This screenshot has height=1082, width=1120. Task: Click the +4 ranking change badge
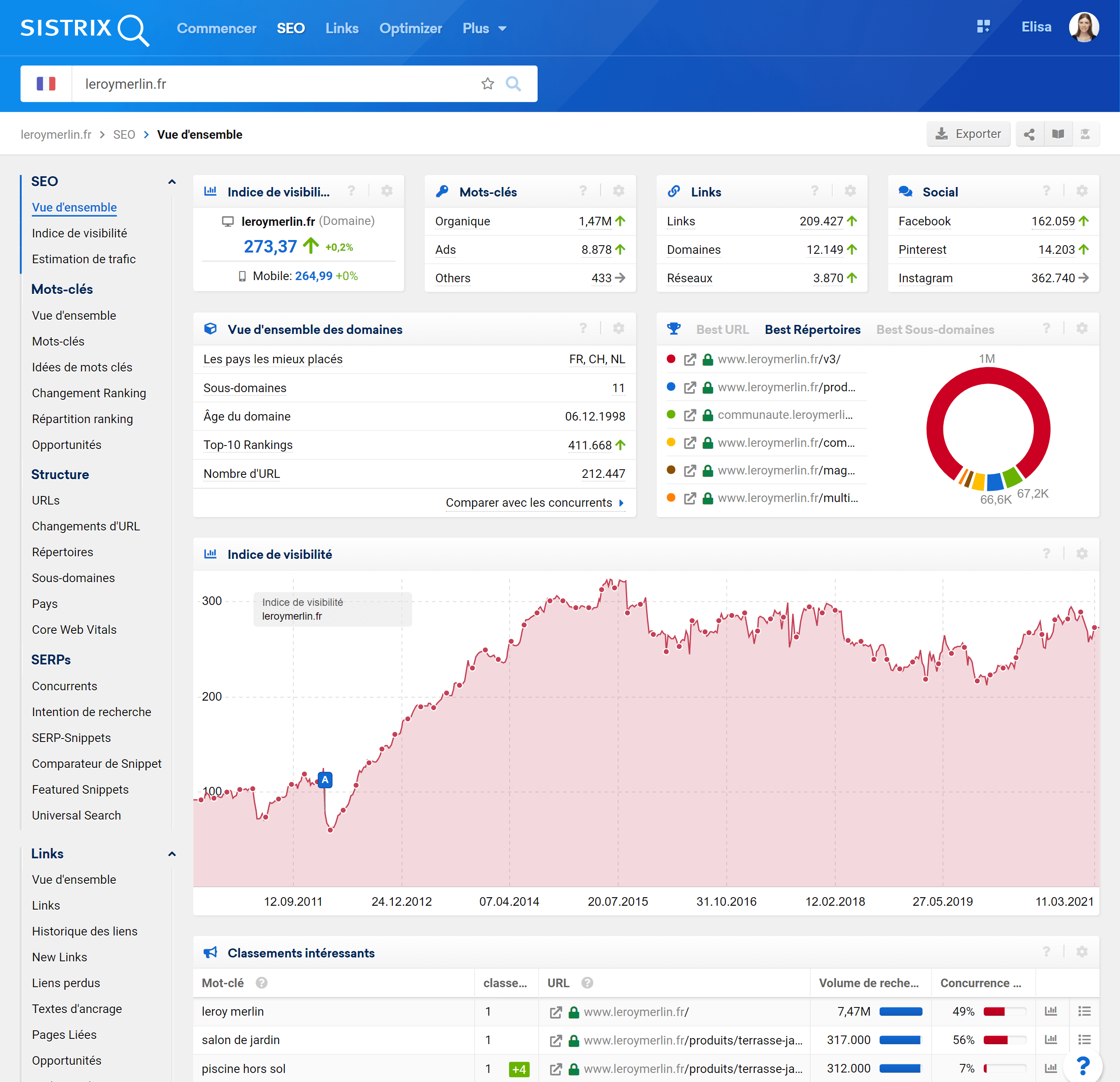pos(519,1069)
